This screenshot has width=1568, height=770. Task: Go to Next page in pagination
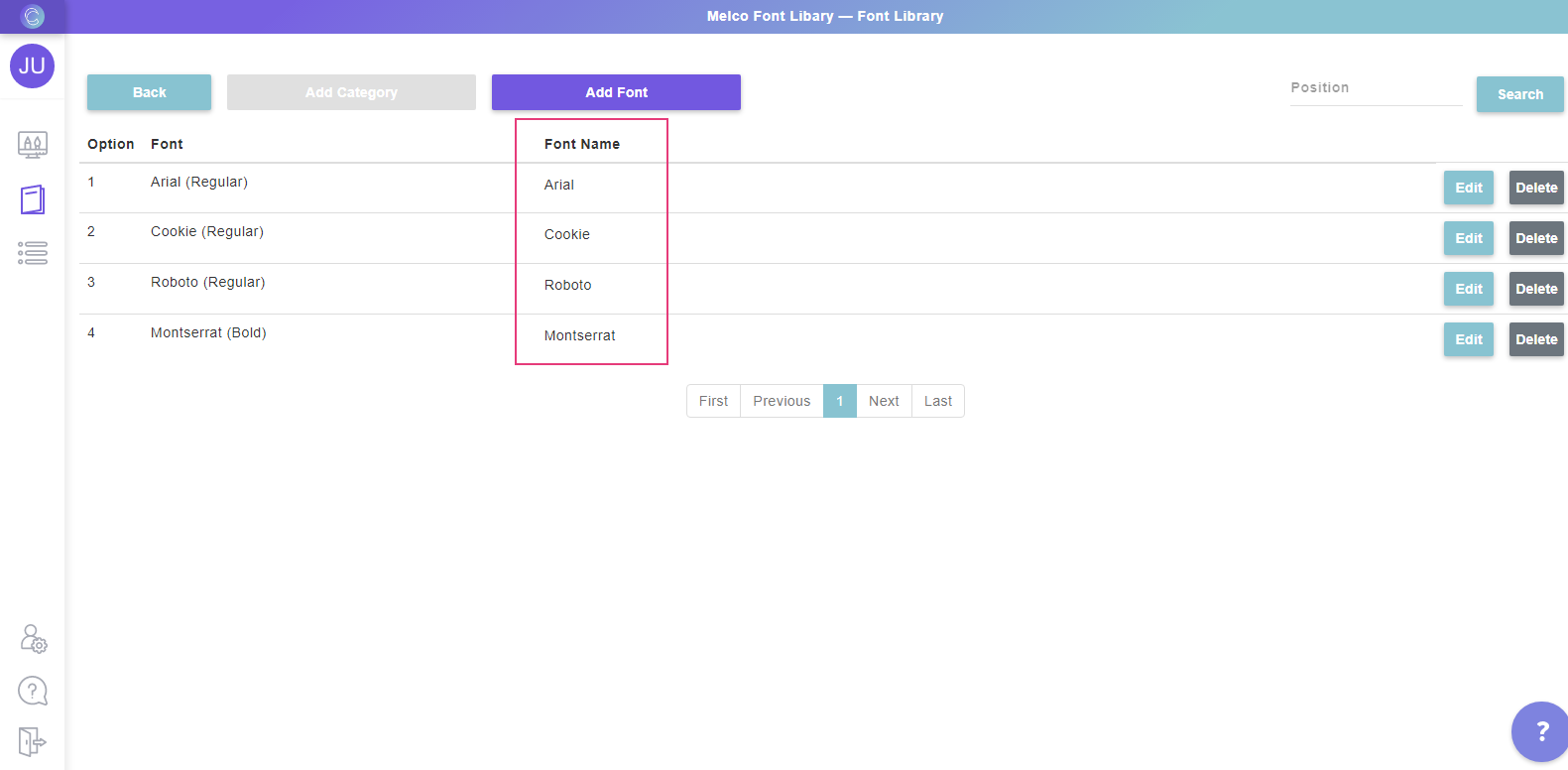[x=884, y=401]
